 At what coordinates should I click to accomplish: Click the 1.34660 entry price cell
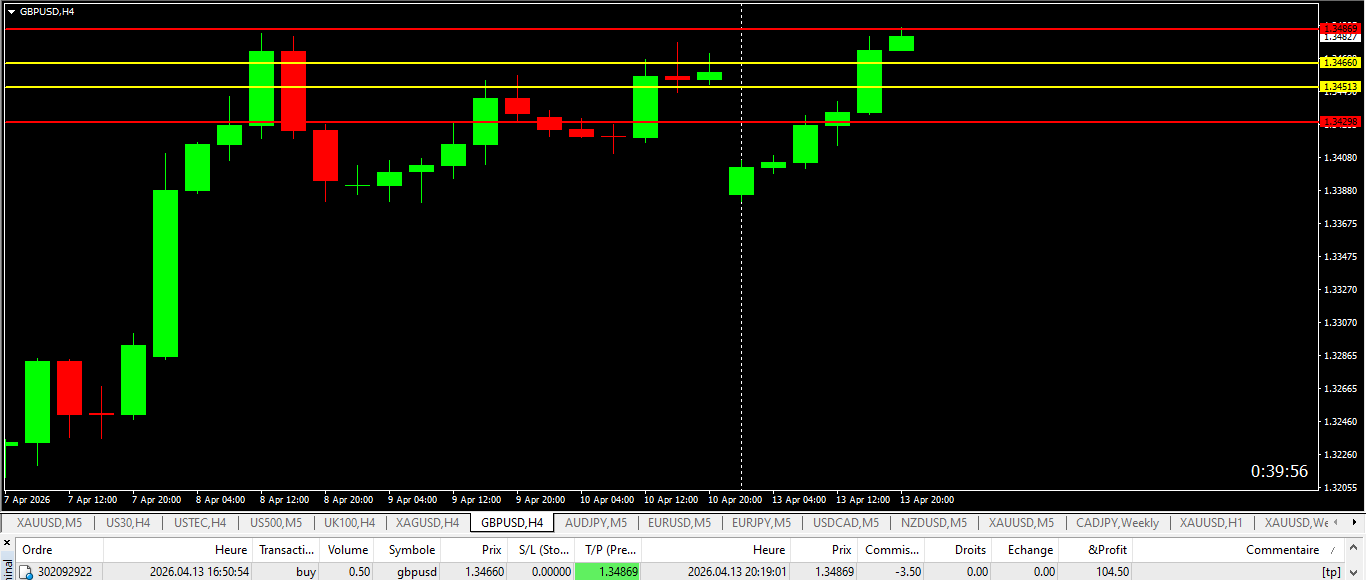click(484, 572)
